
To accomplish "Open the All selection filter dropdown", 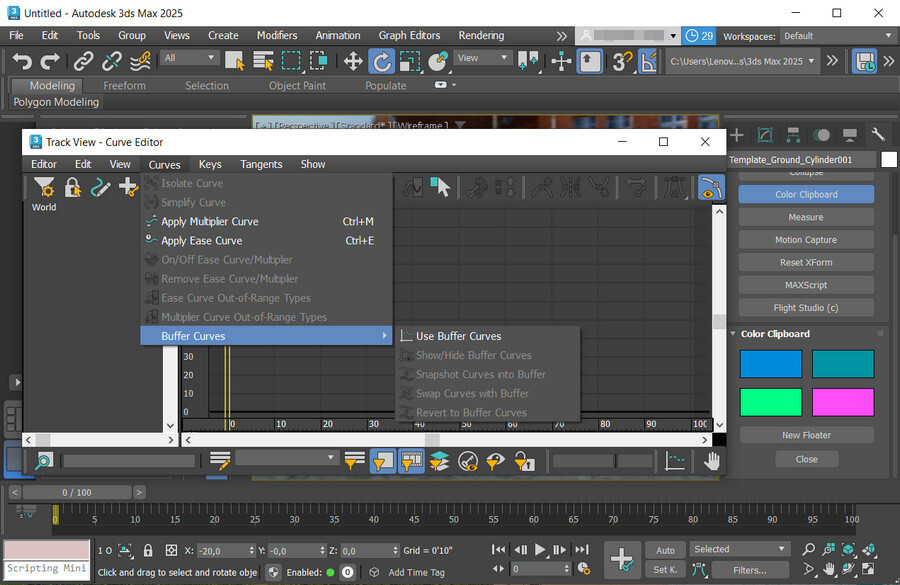I will point(189,57).
